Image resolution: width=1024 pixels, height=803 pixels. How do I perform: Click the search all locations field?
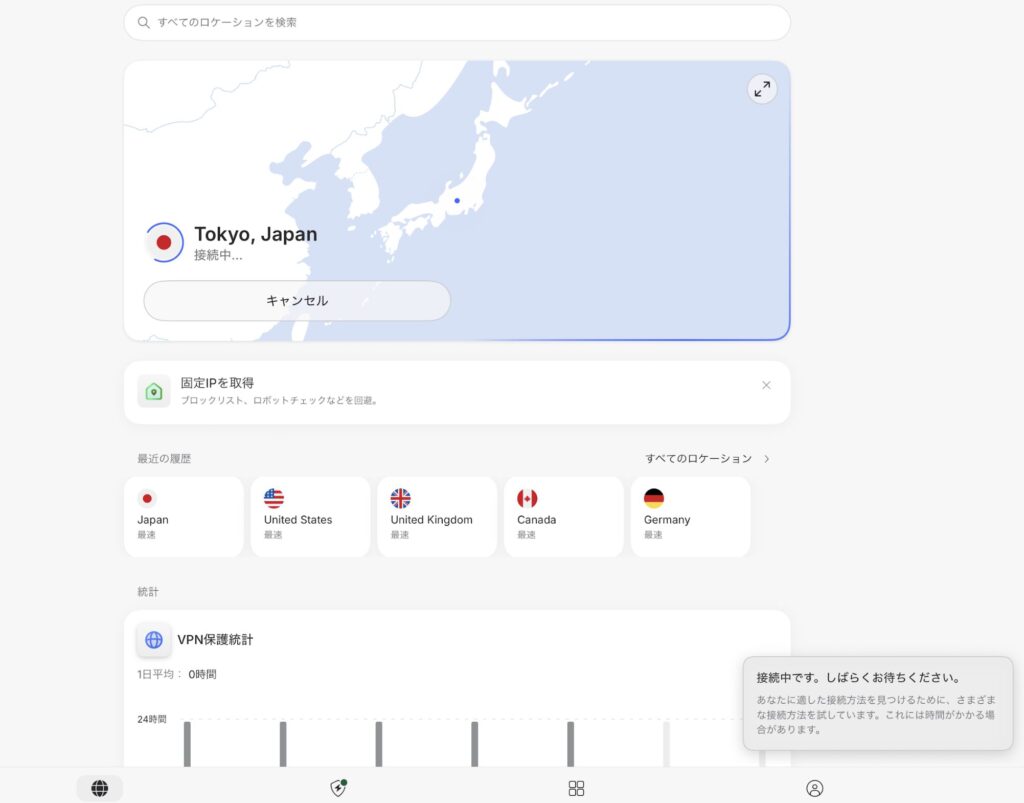point(457,22)
